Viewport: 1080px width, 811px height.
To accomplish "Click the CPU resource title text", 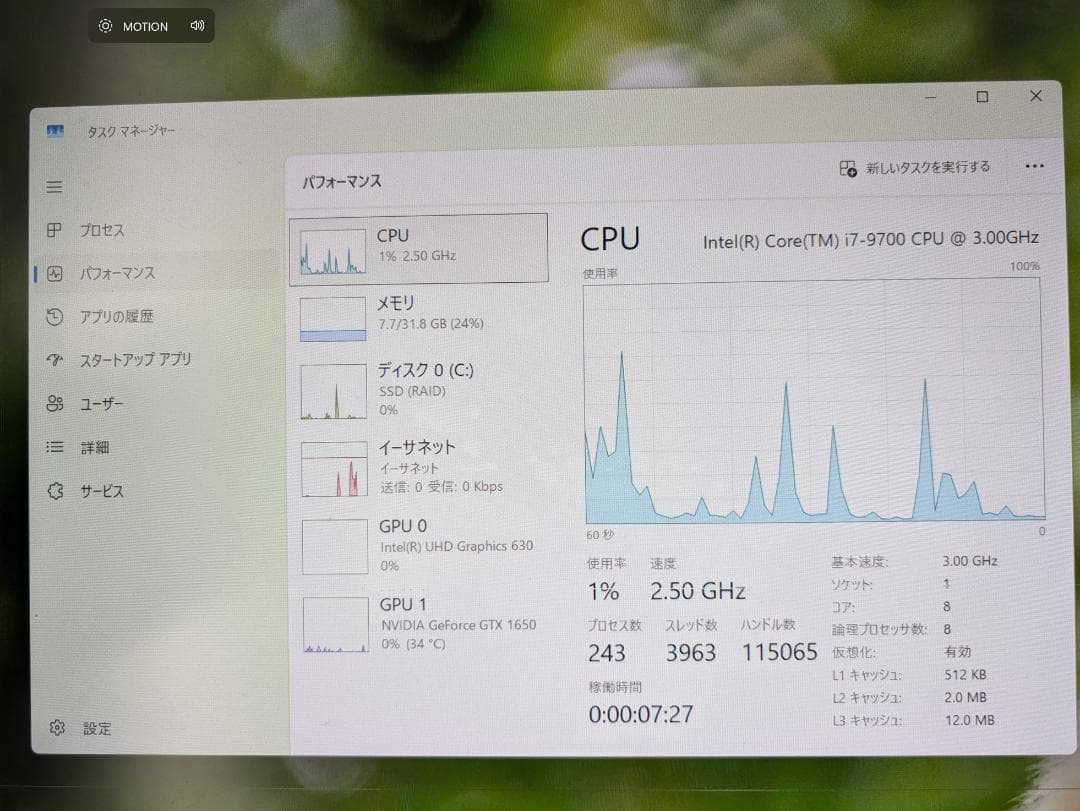I will tap(393, 236).
